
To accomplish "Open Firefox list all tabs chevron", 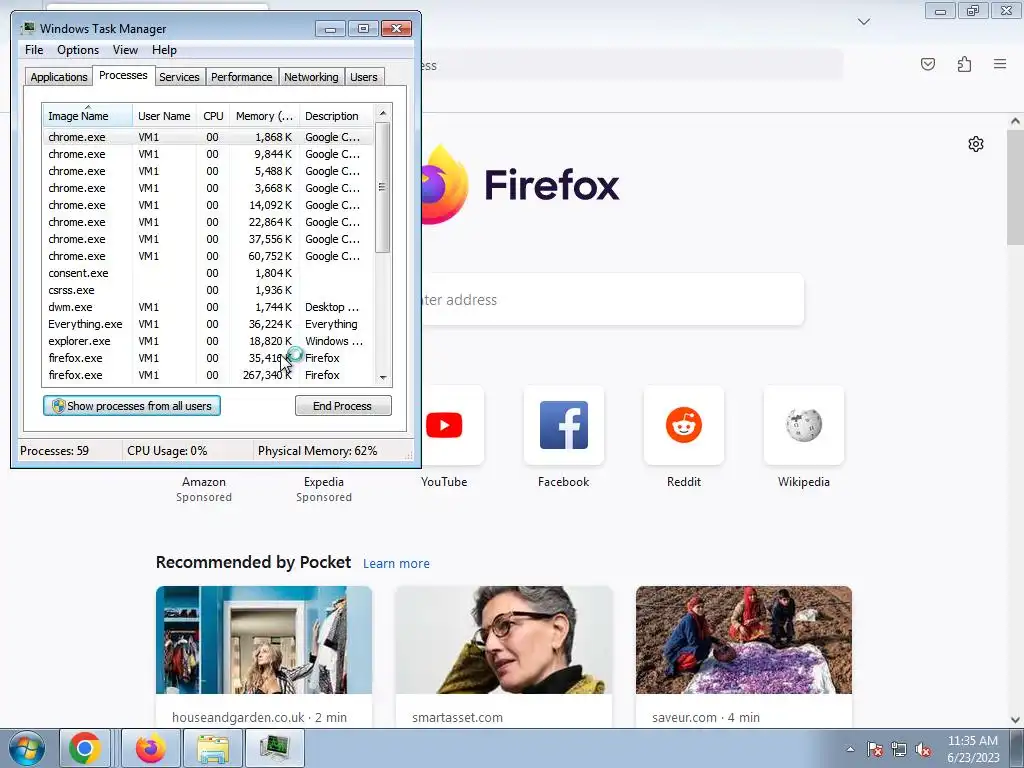I will pyautogui.click(x=863, y=22).
